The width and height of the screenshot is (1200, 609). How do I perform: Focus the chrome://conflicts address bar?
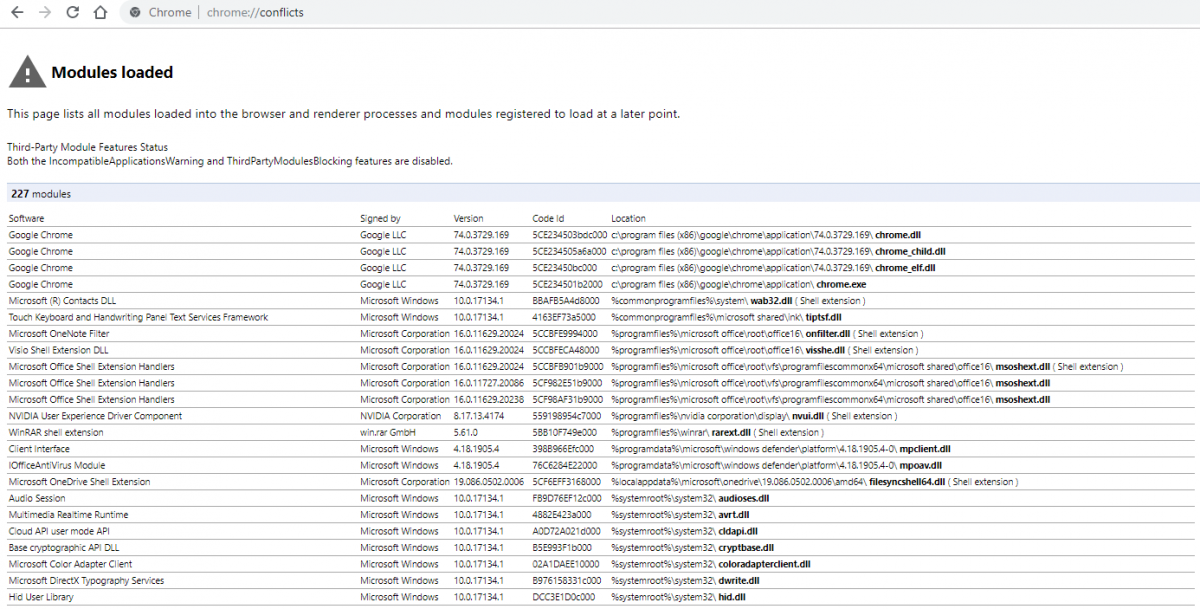255,13
